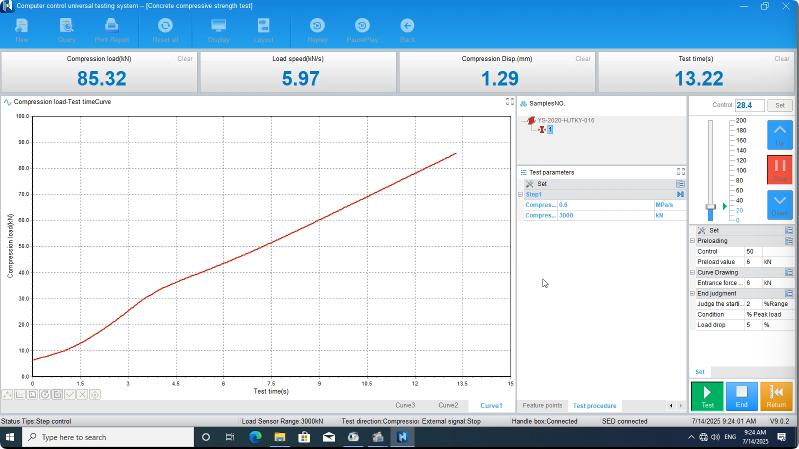Click the red sample icon of YS-2020-HJTKY-016

[531, 120]
